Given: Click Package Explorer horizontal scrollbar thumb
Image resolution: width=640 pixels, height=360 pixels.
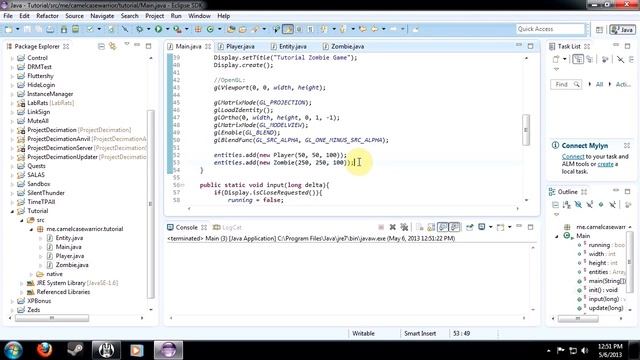Looking at the screenshot, I should [x=52, y=318].
